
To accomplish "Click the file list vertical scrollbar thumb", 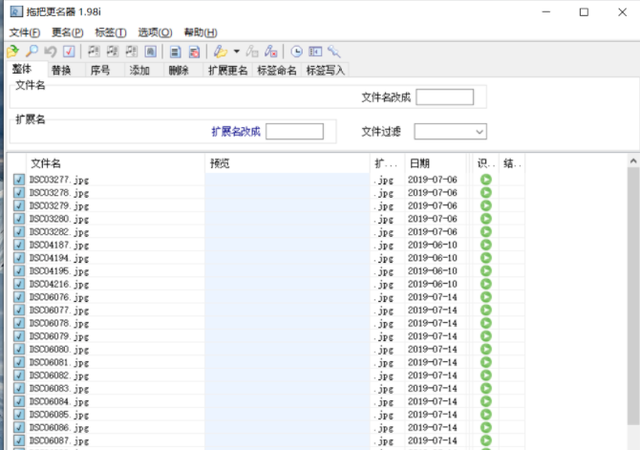I will [x=633, y=296].
